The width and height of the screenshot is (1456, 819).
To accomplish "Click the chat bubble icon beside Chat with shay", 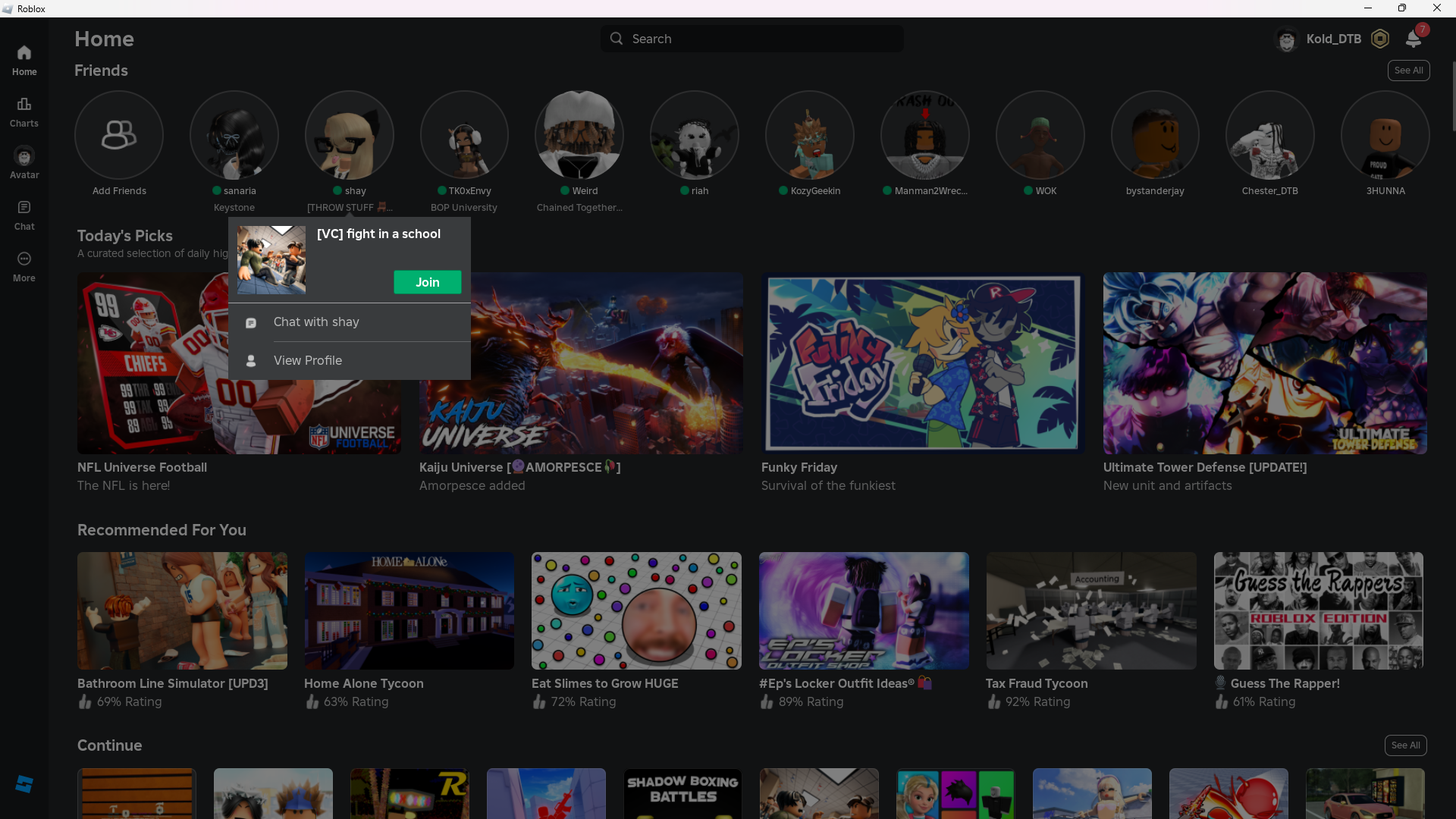I will click(251, 323).
